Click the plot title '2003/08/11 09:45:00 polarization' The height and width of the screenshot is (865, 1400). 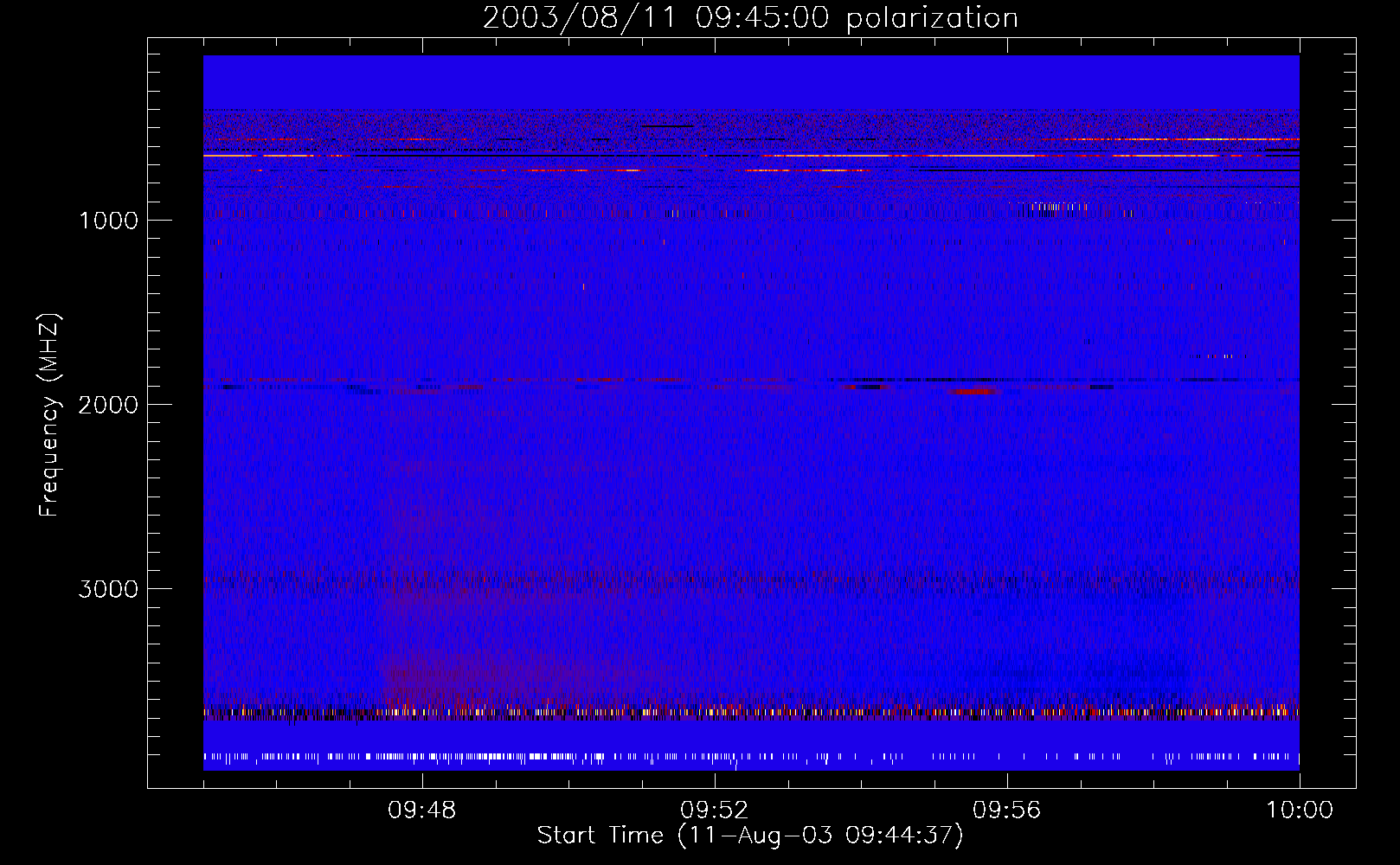[x=750, y=18]
